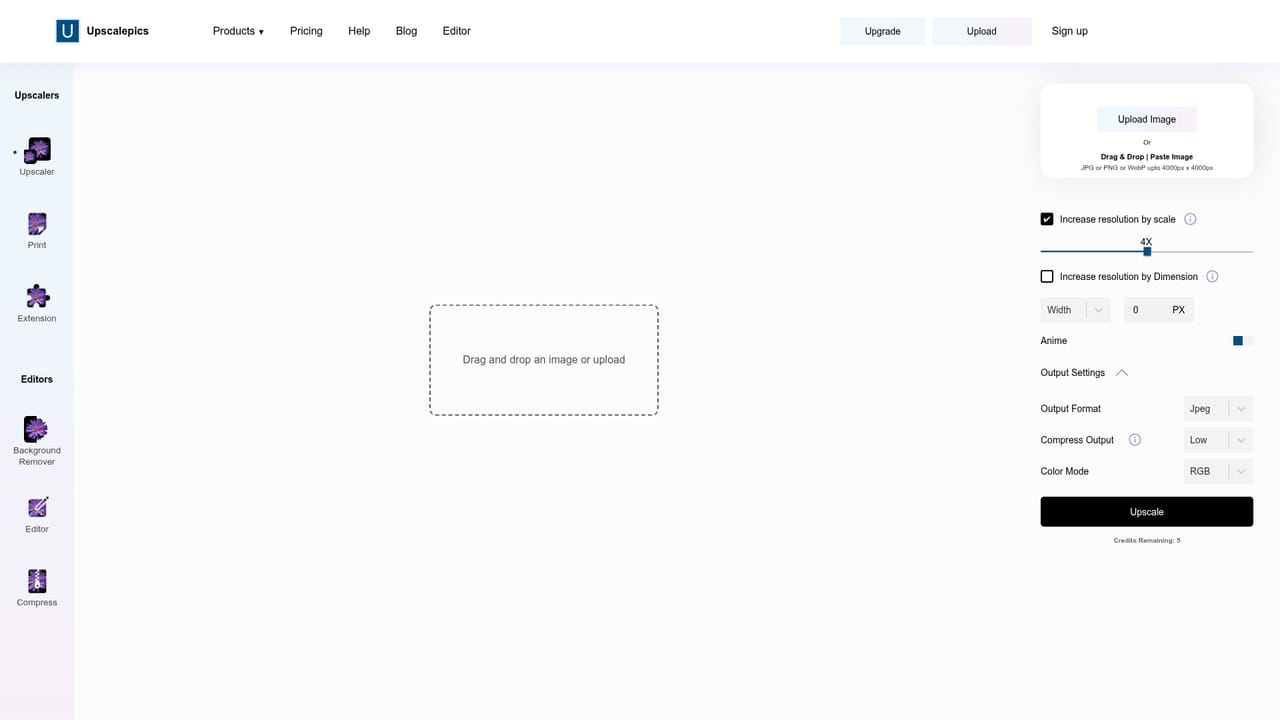1280x720 pixels.
Task: Open the Background Remover icon
Action: (36, 429)
